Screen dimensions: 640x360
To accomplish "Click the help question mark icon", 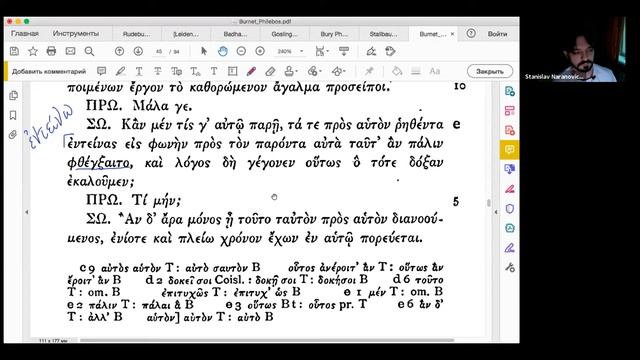I will (471, 33).
